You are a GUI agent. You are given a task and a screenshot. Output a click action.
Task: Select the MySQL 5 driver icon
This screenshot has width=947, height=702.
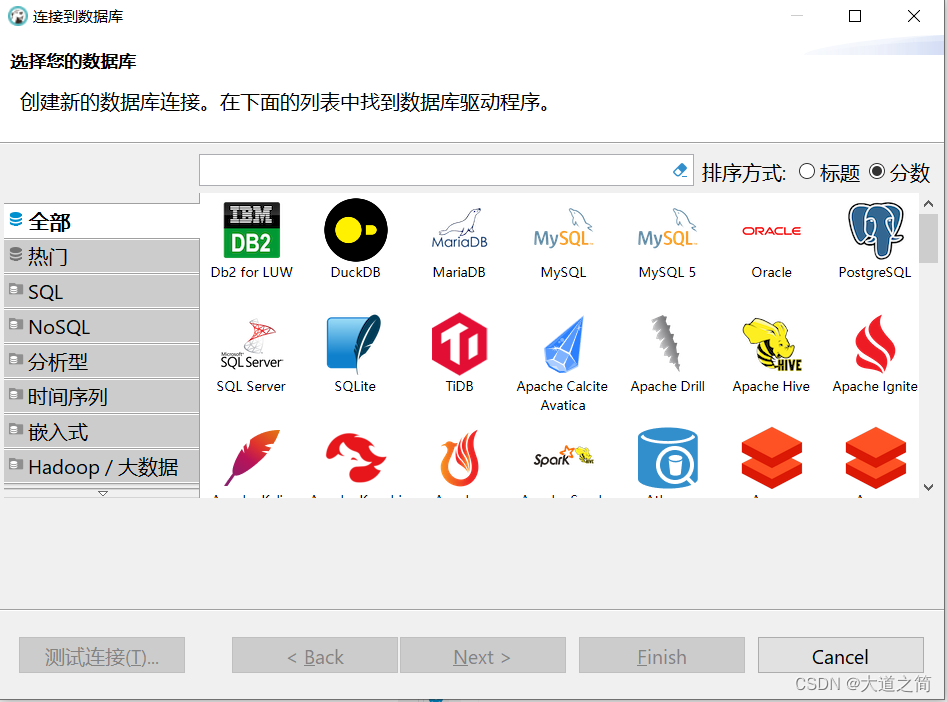tap(667, 230)
